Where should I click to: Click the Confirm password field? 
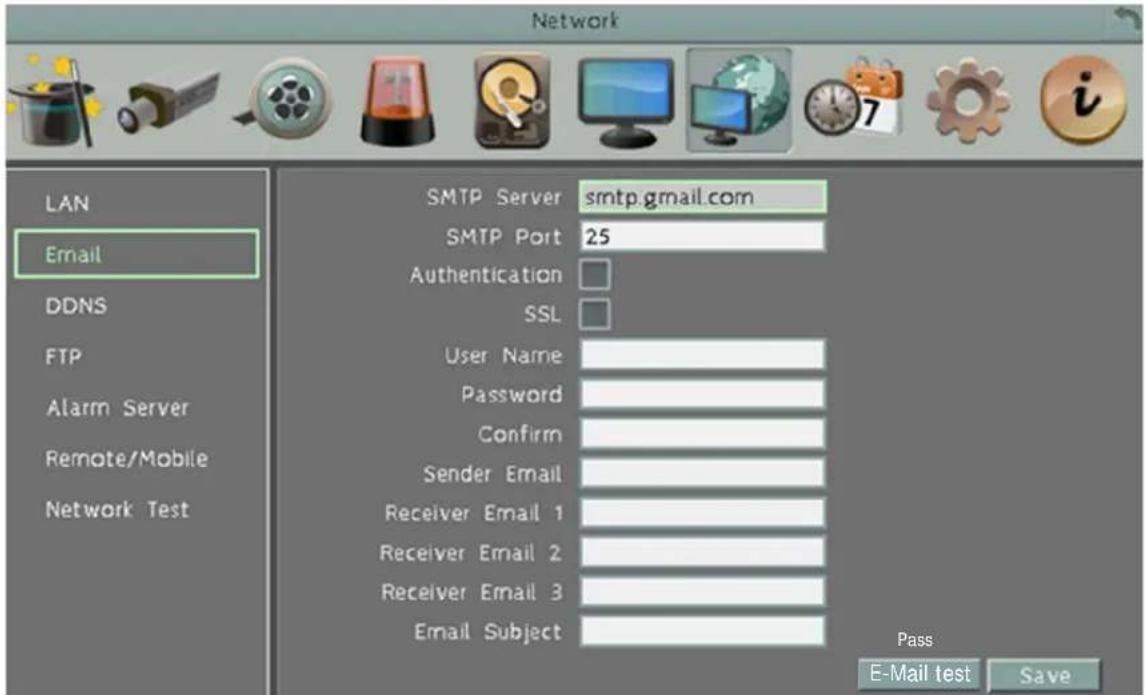[702, 434]
